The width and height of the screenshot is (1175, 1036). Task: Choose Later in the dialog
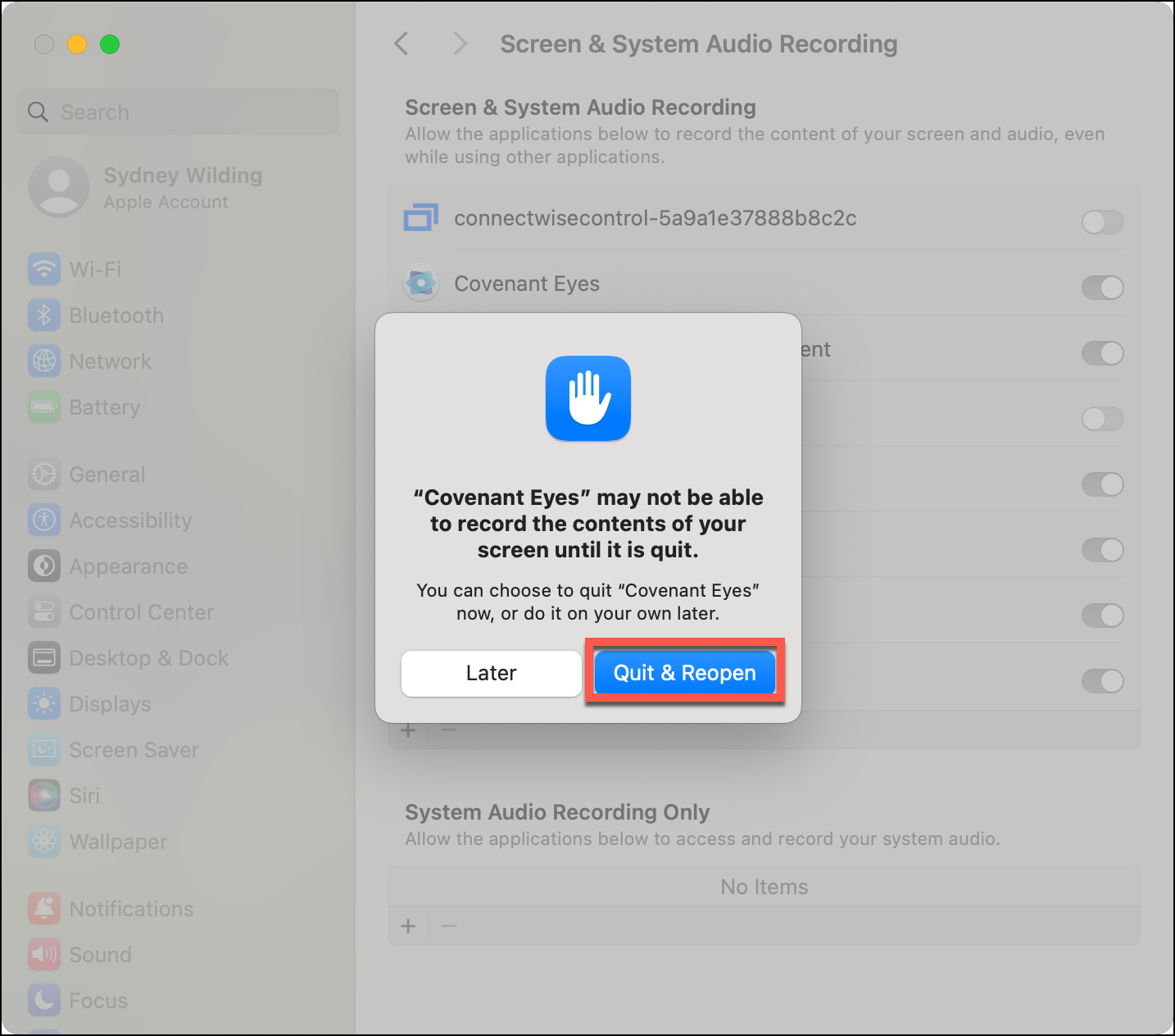[x=491, y=673]
